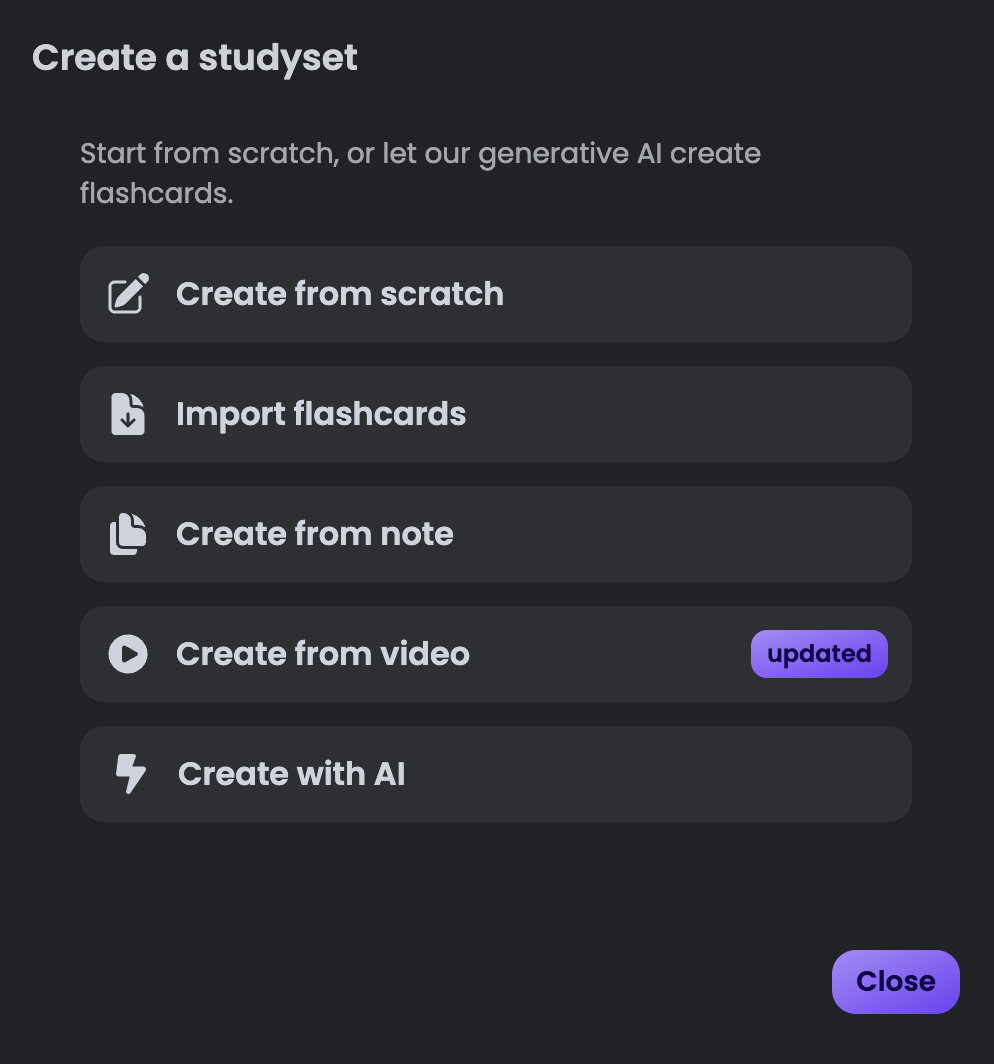Click the 'Import flashcards' text label
This screenshot has height=1064, width=994.
[x=321, y=414]
